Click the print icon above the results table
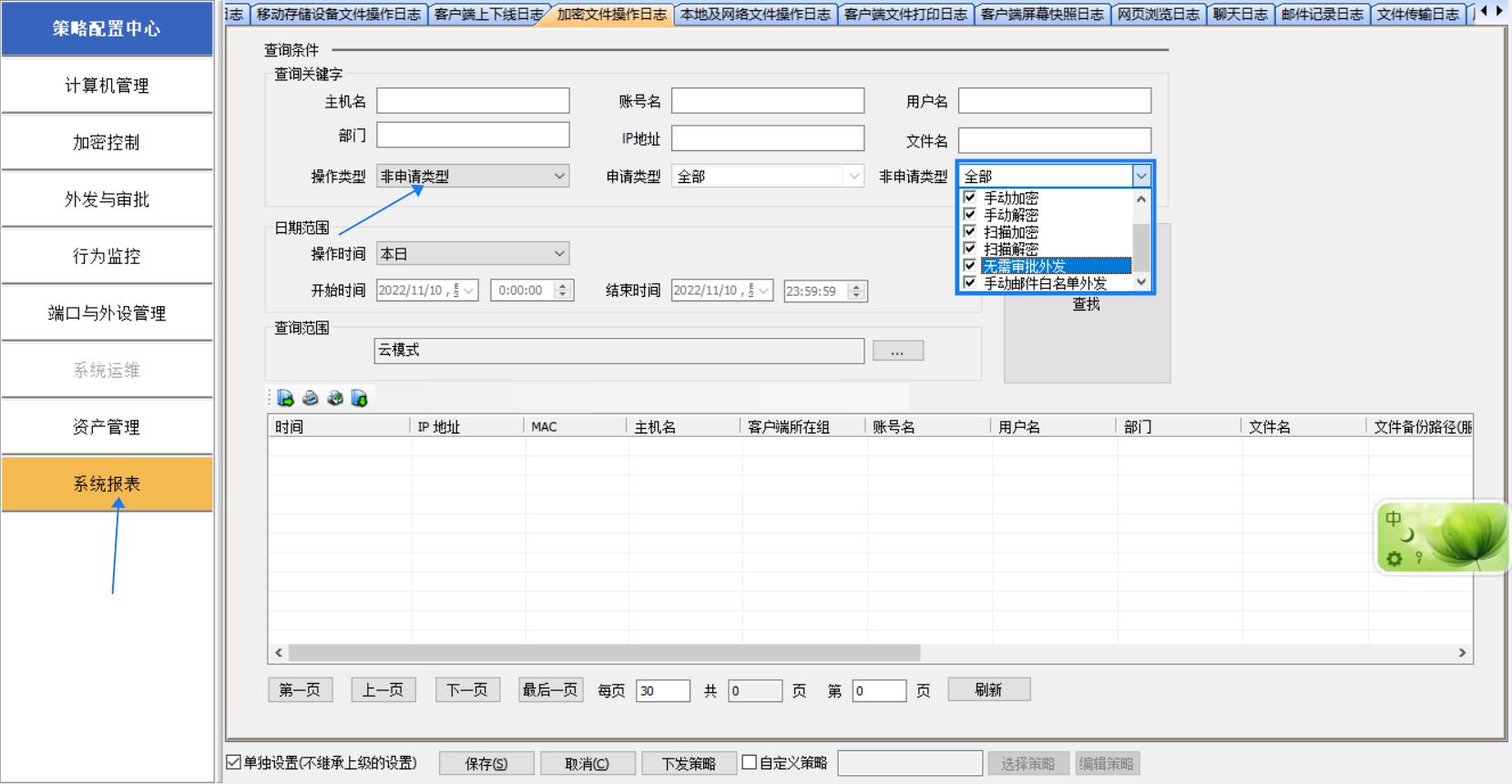 click(311, 398)
